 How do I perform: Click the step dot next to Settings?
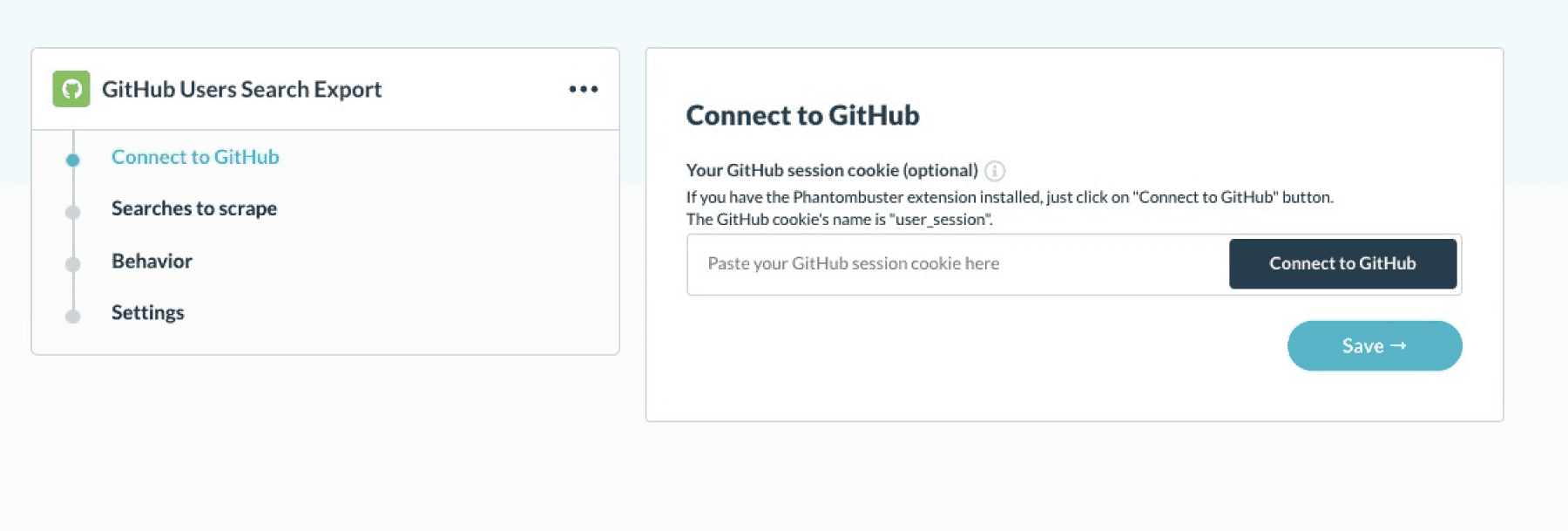73,316
